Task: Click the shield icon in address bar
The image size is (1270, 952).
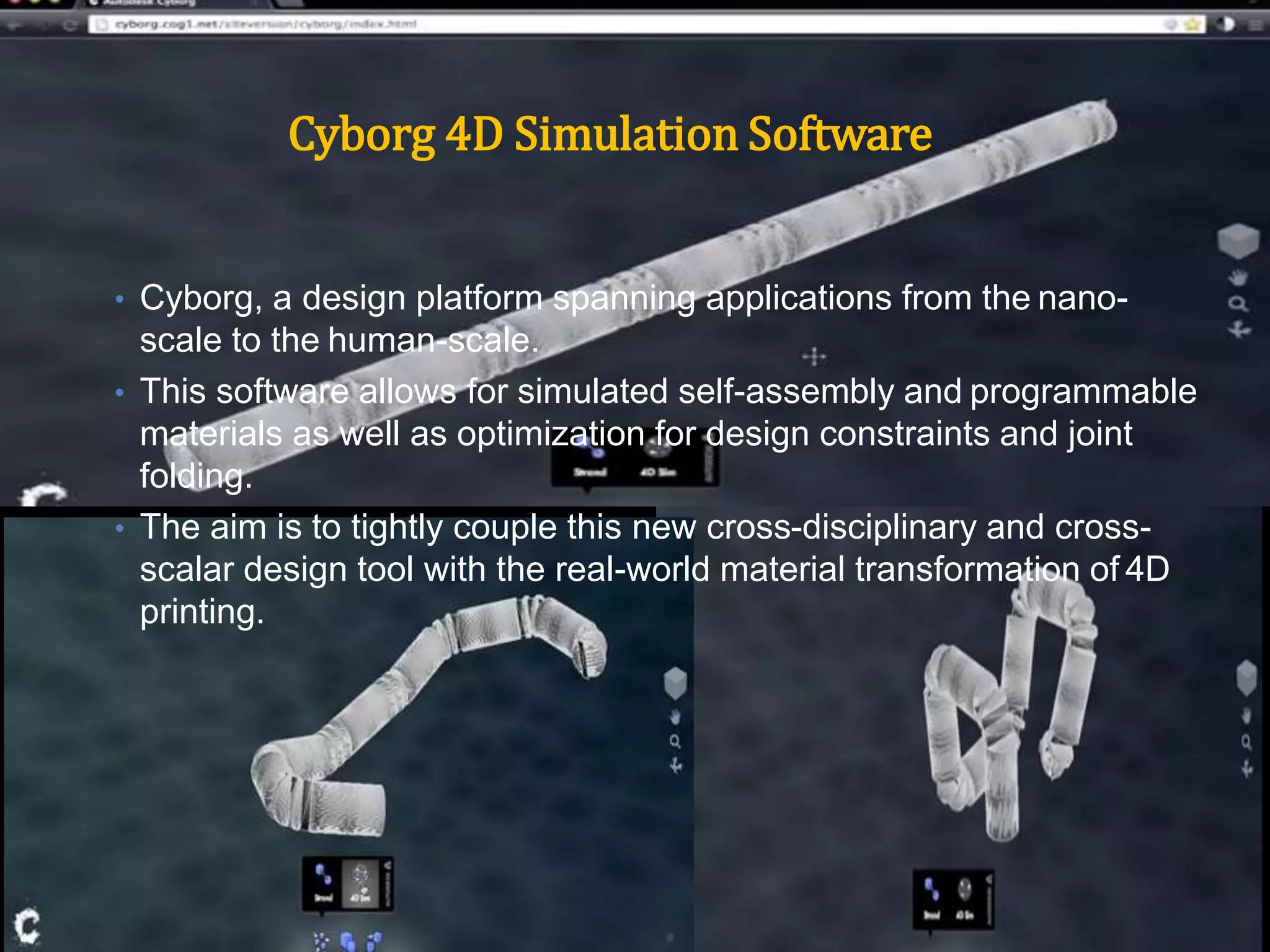Action: [1171, 25]
